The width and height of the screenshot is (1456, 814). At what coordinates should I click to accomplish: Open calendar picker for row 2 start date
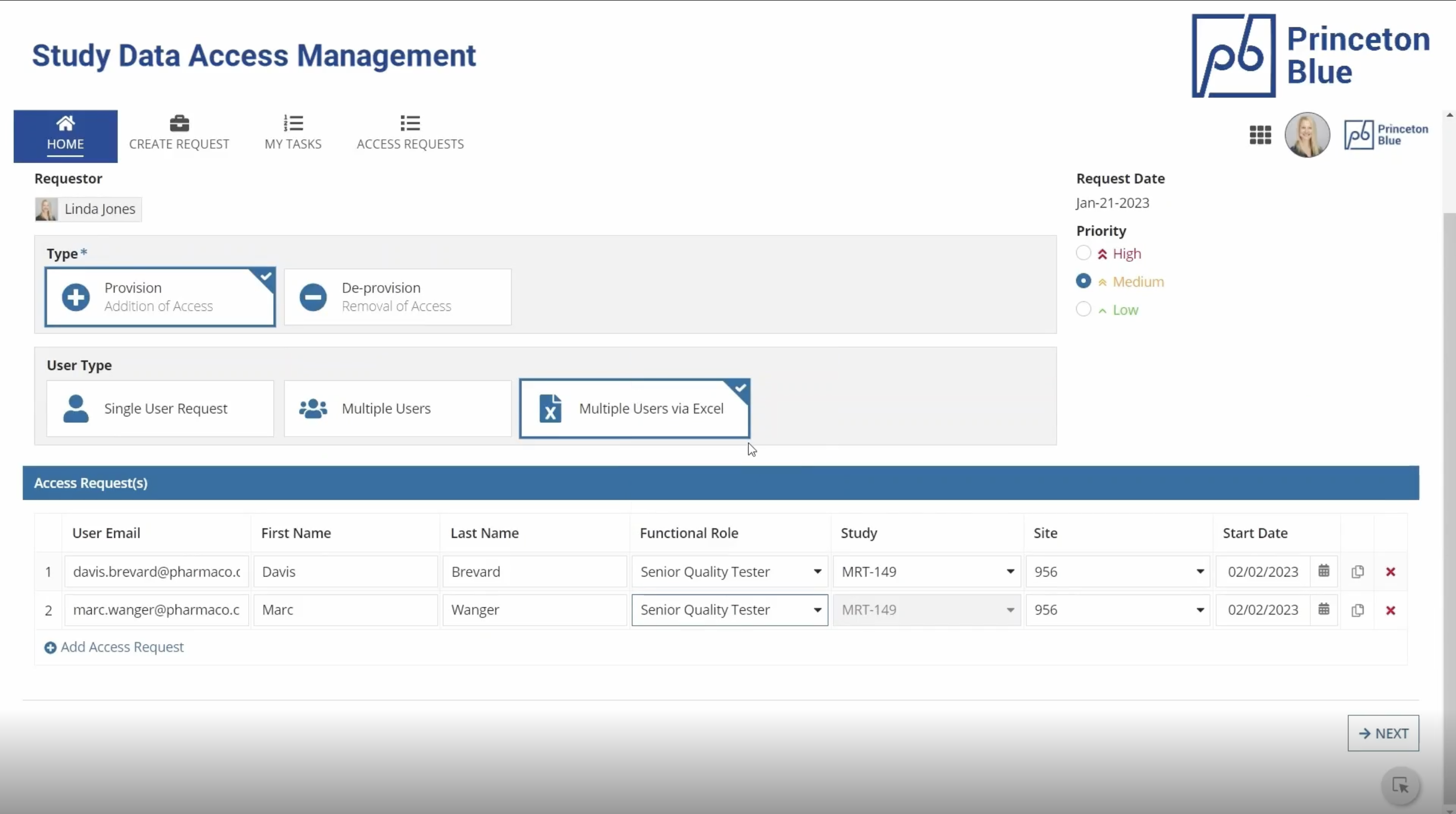[x=1324, y=610]
